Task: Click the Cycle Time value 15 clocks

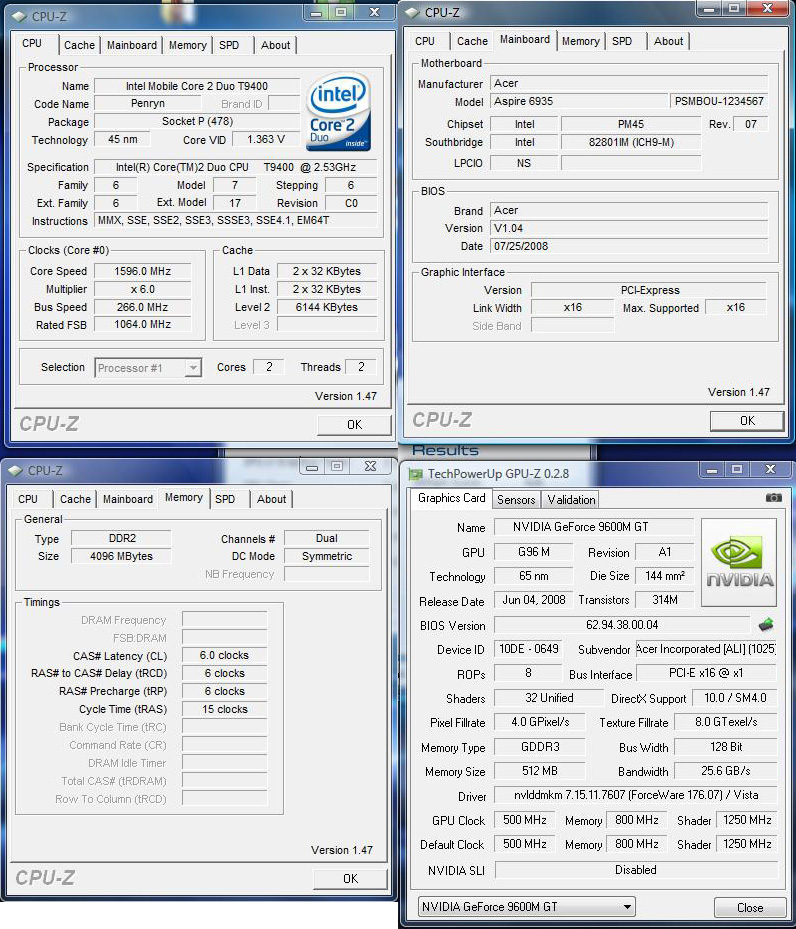Action: click(x=224, y=709)
